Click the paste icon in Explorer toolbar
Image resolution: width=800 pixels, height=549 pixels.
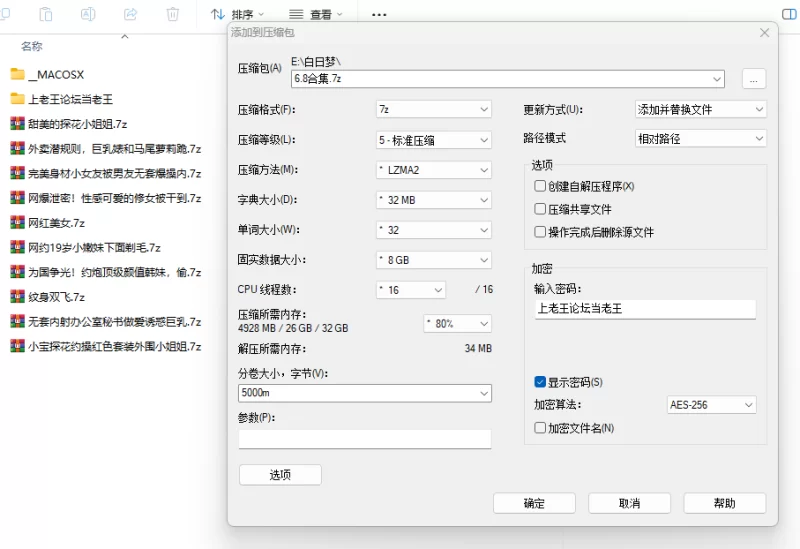click(x=46, y=14)
